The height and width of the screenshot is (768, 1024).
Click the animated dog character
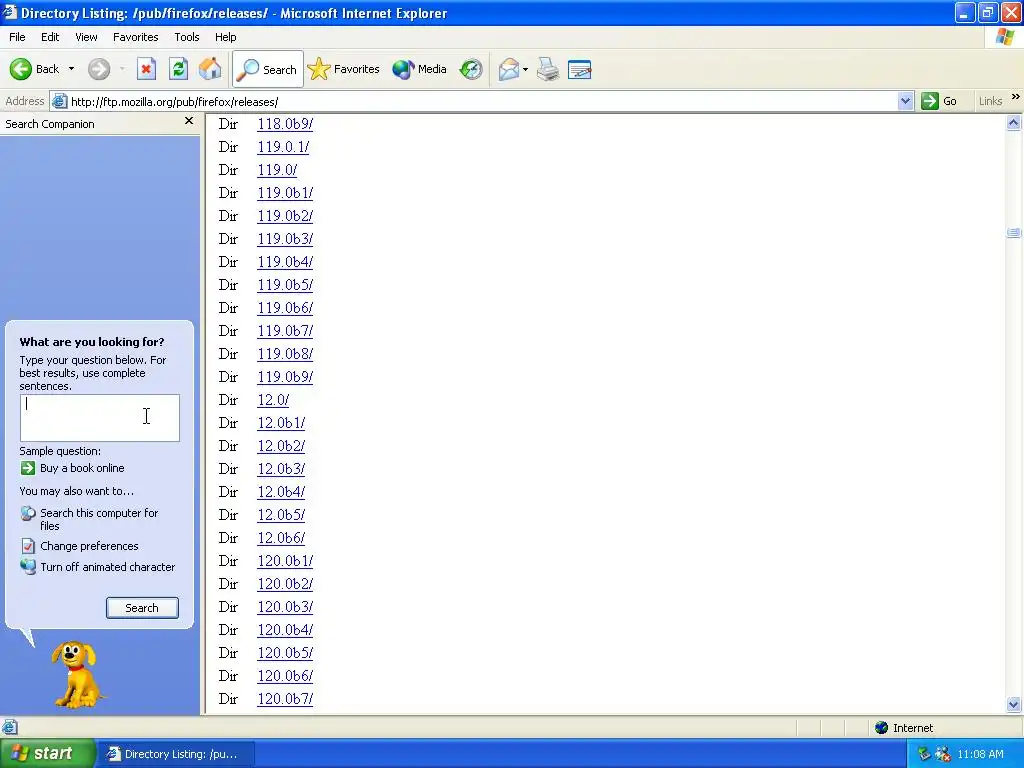click(x=78, y=675)
